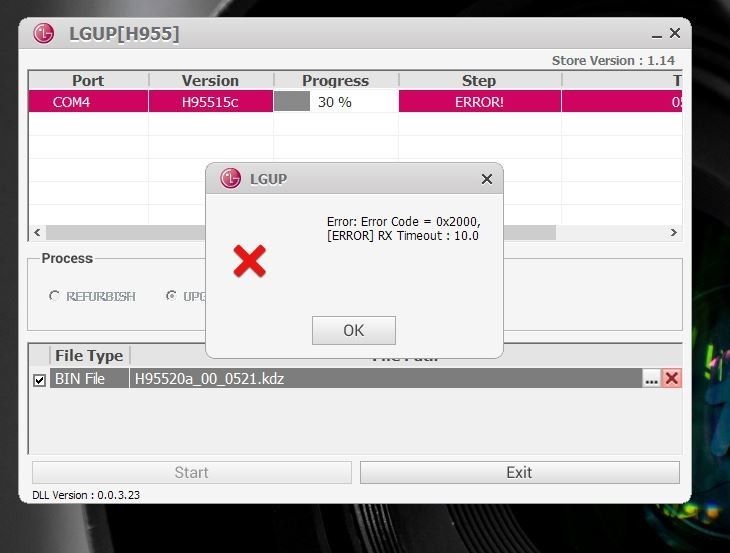730x553 pixels.
Task: Open file browse ellipsis button for KDZ
Action: [651, 378]
